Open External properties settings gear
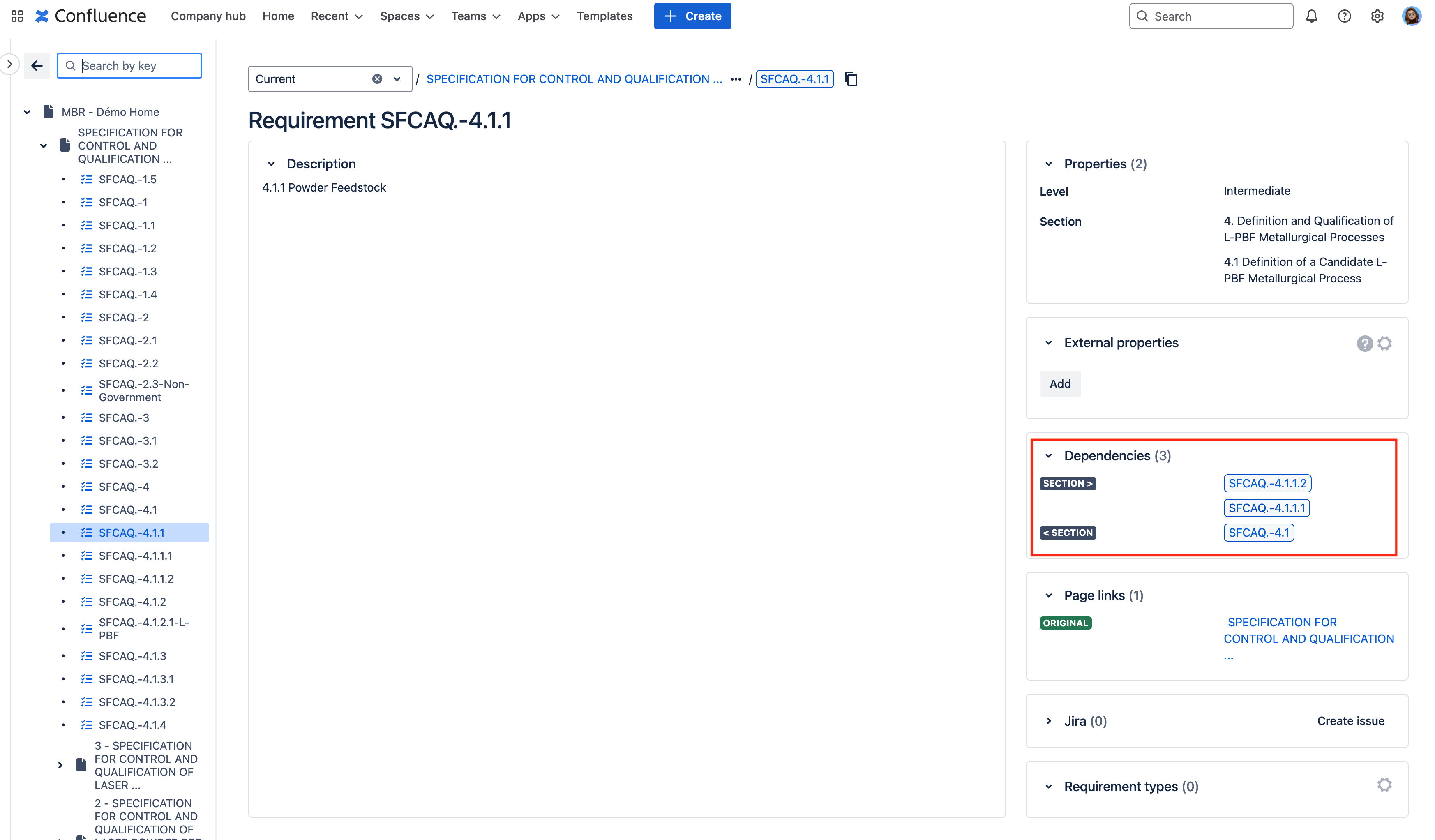This screenshot has width=1435, height=840. click(1385, 344)
